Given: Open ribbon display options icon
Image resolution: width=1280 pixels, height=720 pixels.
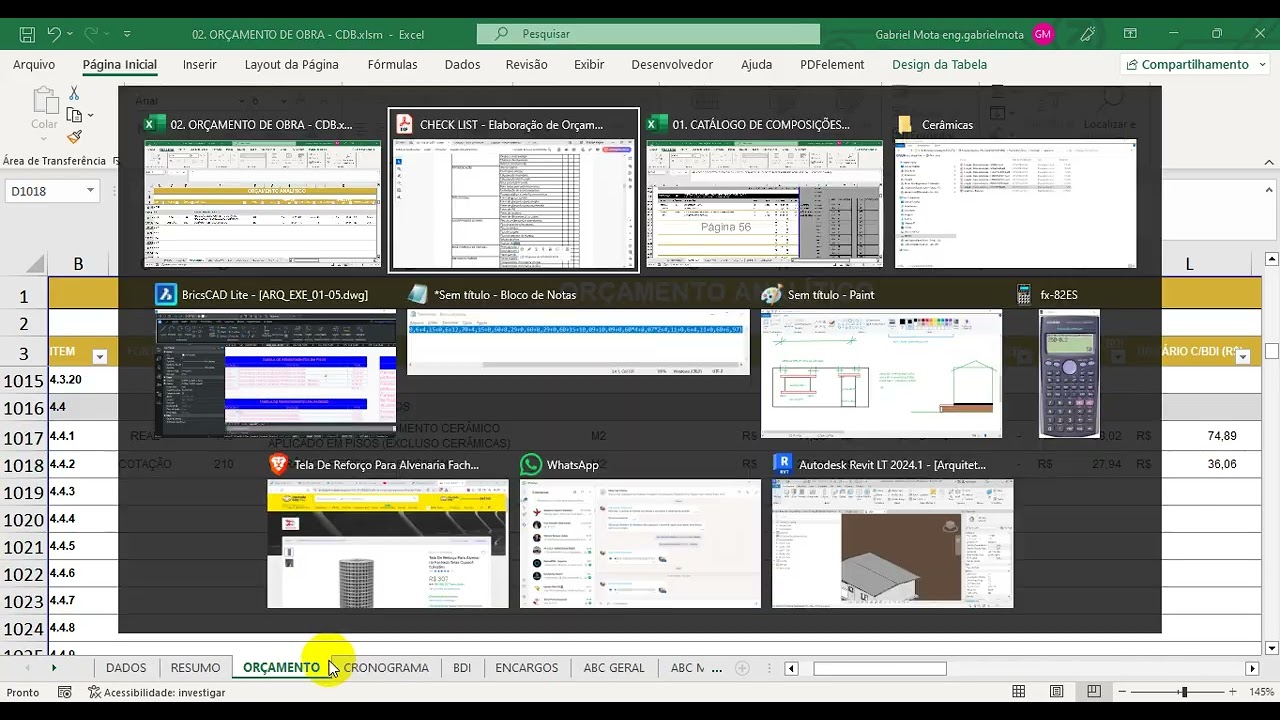Looking at the screenshot, I should tap(1130, 34).
